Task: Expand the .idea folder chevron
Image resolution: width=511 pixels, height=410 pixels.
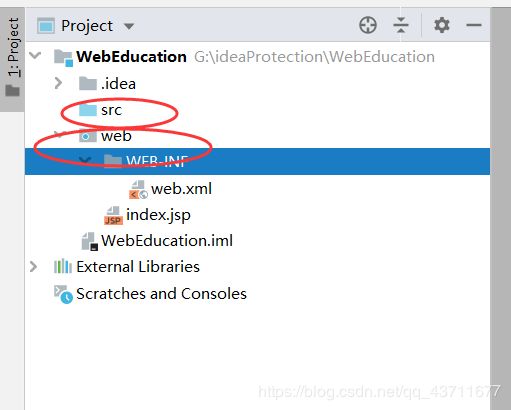Action: point(58,83)
